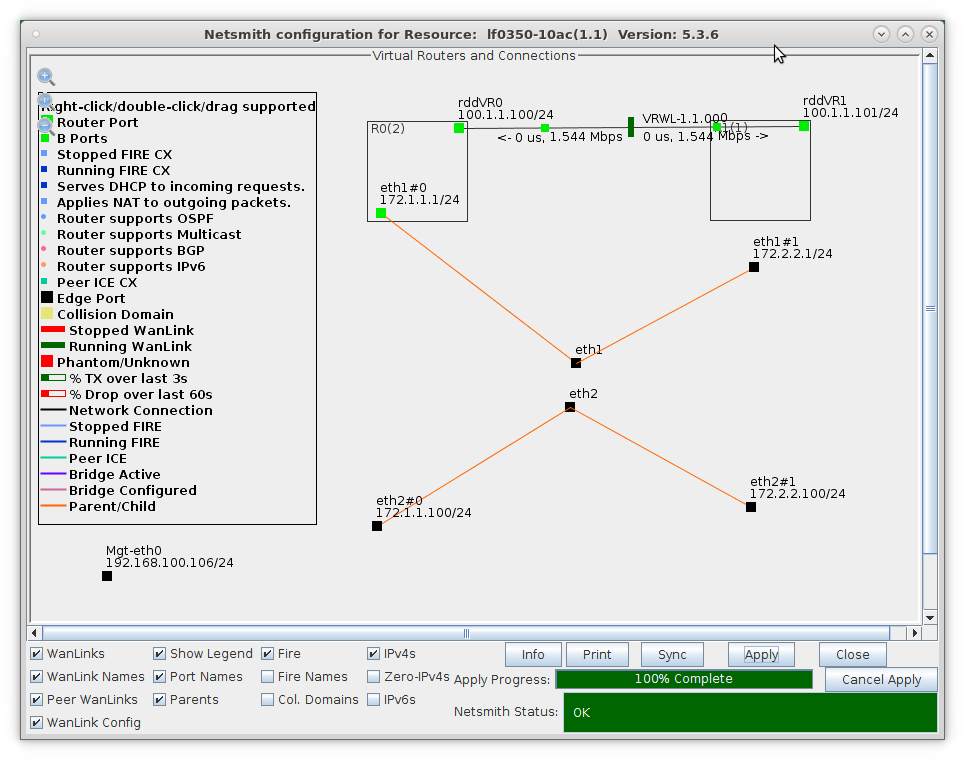Image resolution: width=965 pixels, height=760 pixels.
Task: Click the Sync button
Action: 672,655
